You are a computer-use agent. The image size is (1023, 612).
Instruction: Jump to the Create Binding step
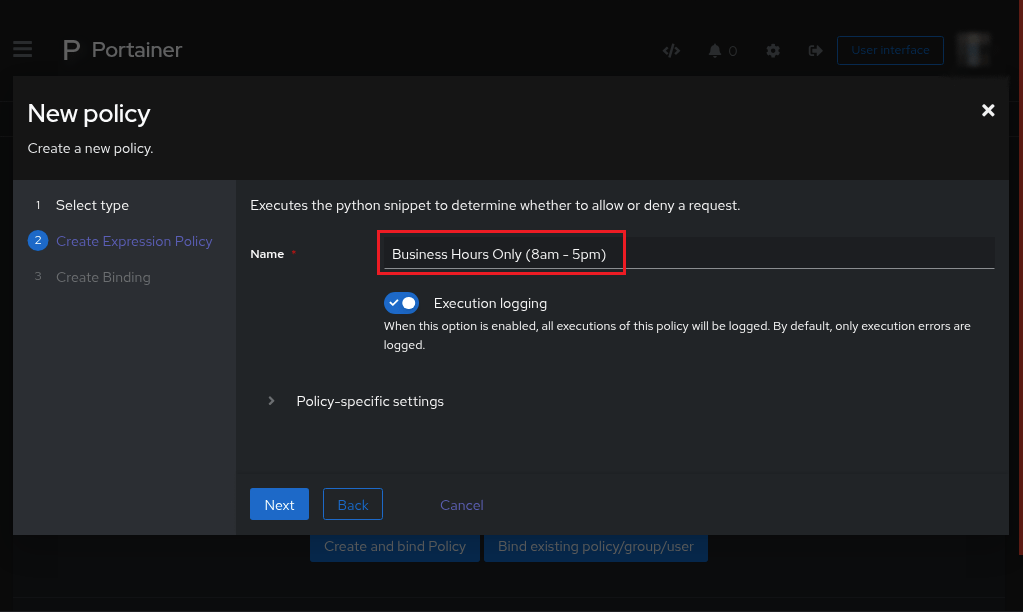pyautogui.click(x=103, y=277)
